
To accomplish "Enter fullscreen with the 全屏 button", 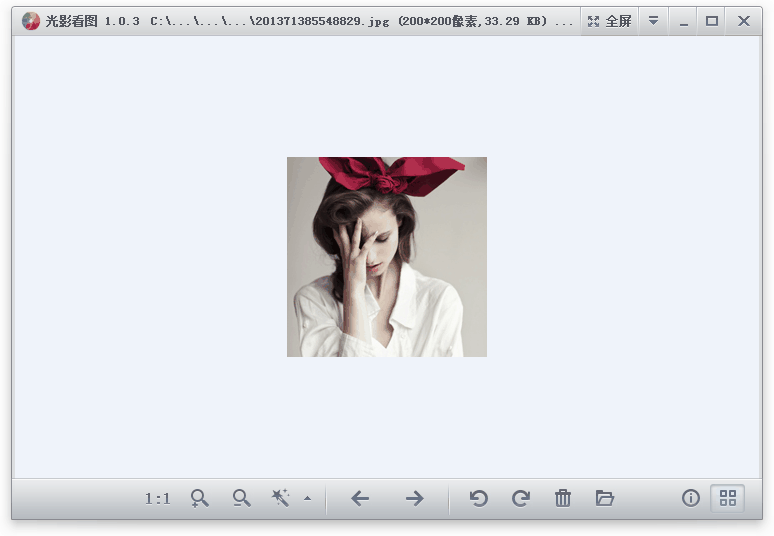I will [x=609, y=21].
